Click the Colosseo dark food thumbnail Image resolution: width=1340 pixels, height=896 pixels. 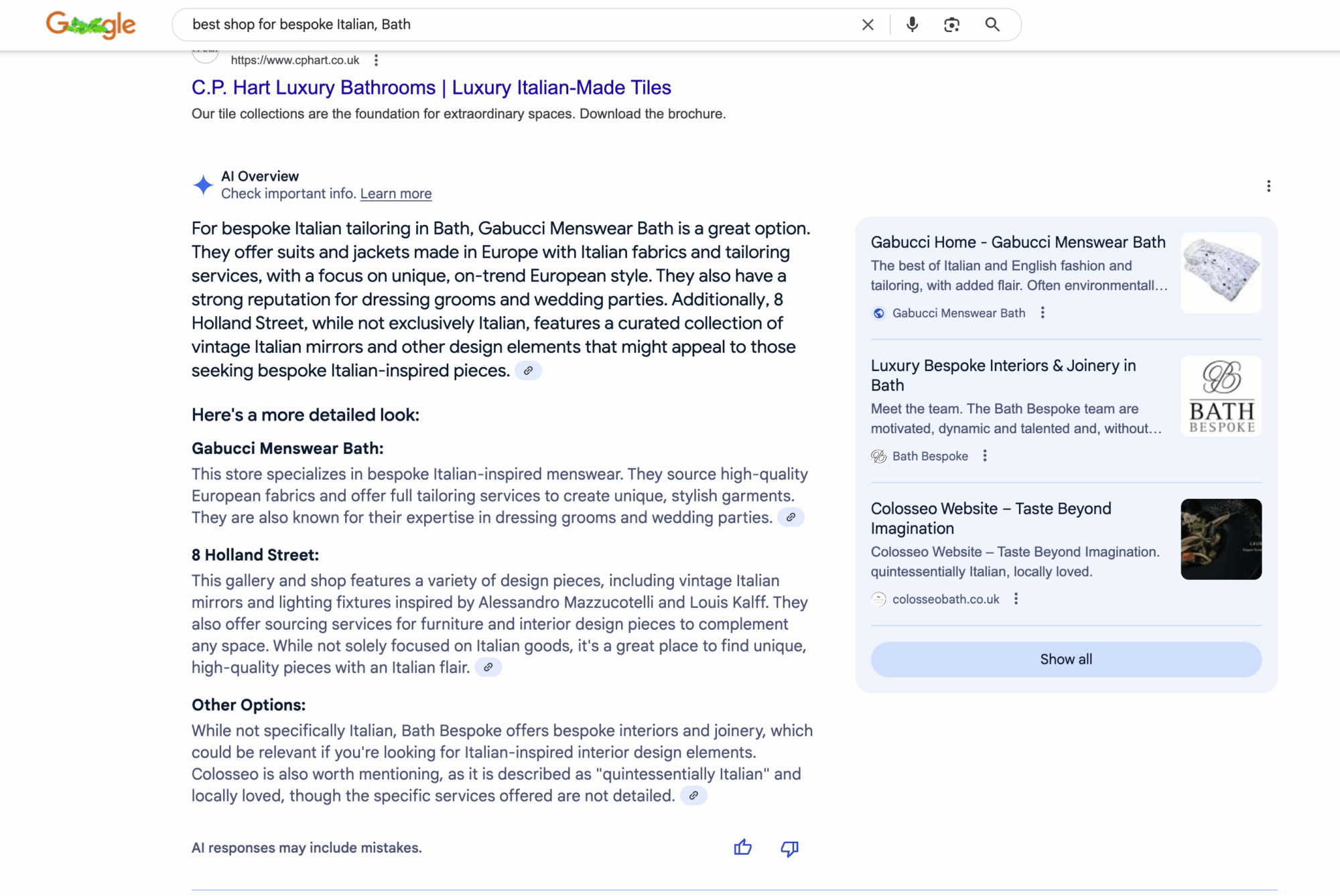click(x=1221, y=539)
